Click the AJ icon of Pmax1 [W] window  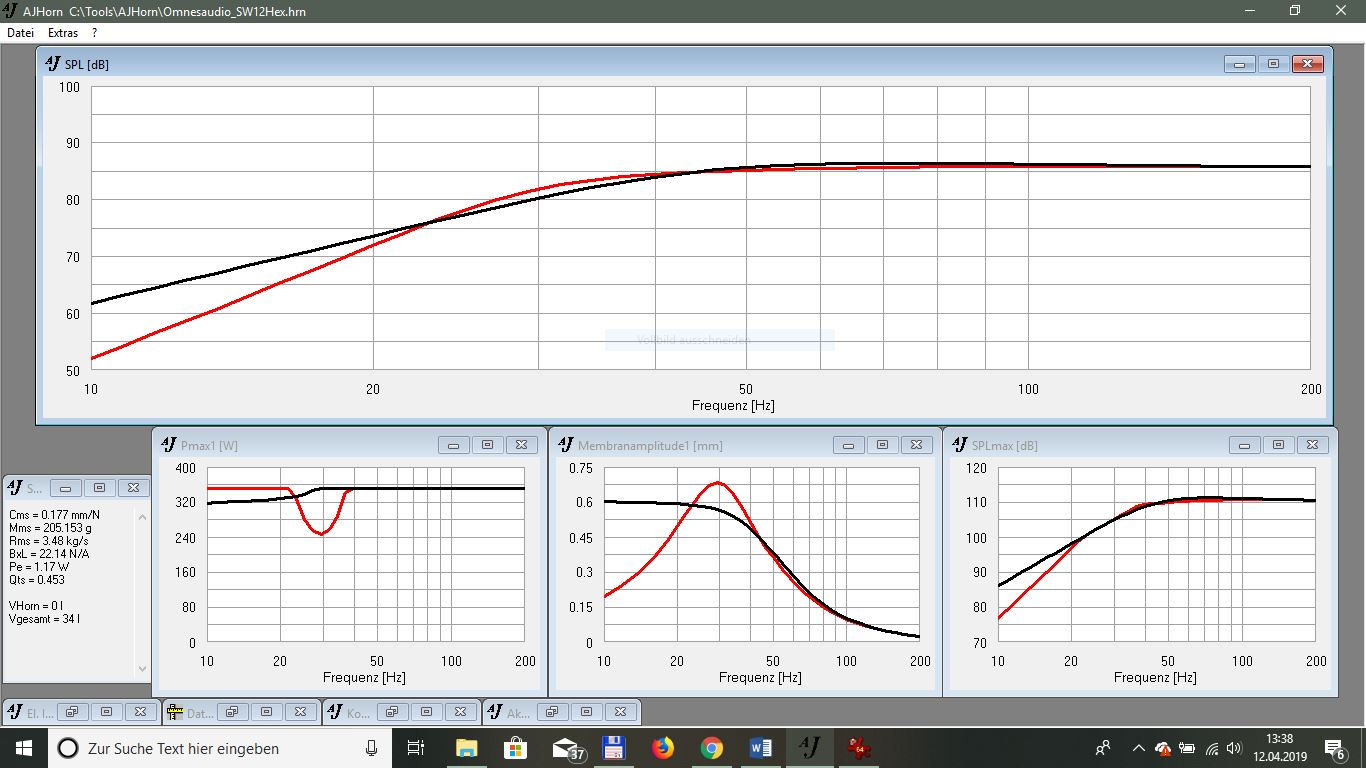pyautogui.click(x=168, y=445)
